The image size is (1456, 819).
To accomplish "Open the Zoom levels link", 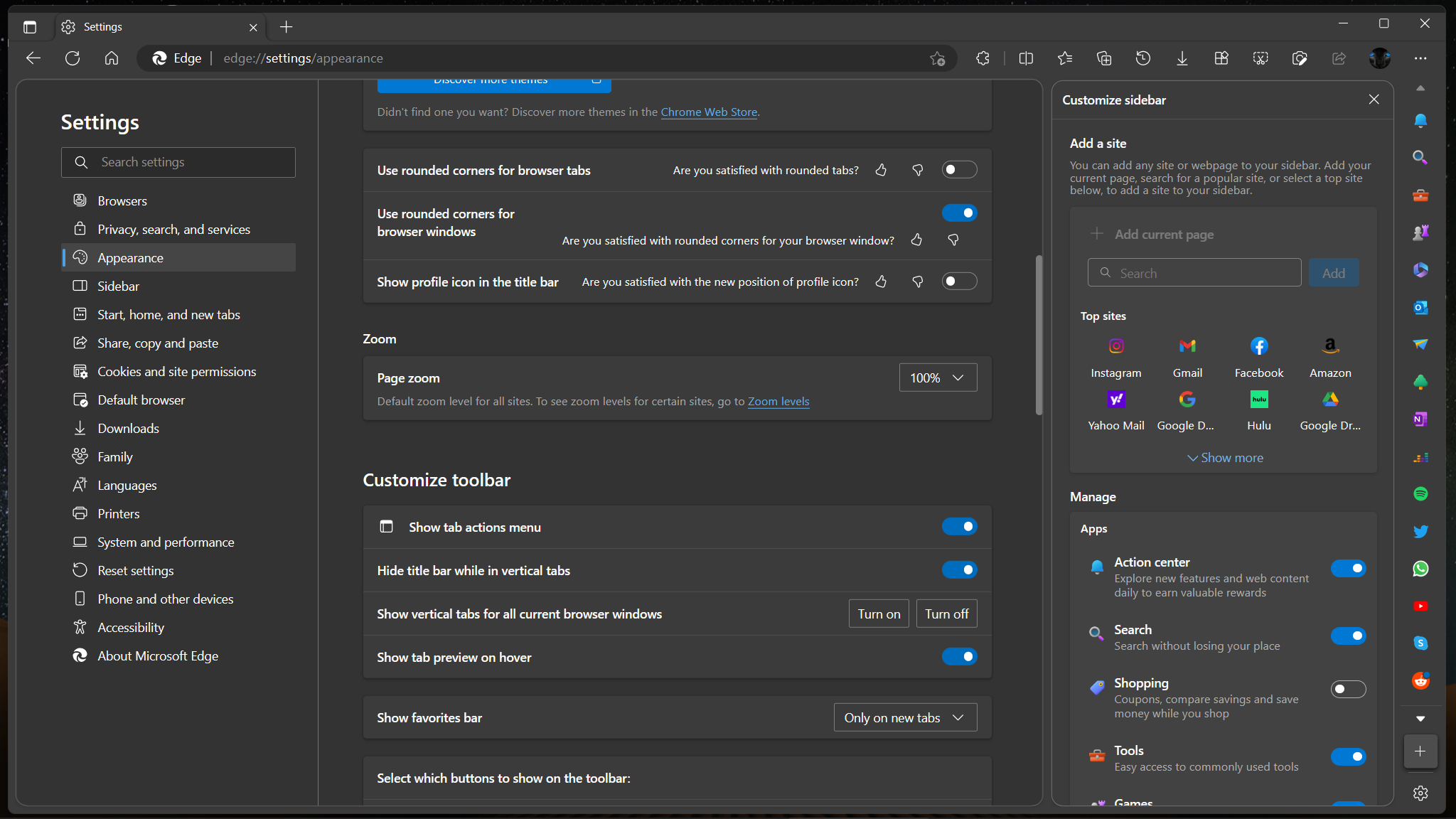I will [778, 402].
